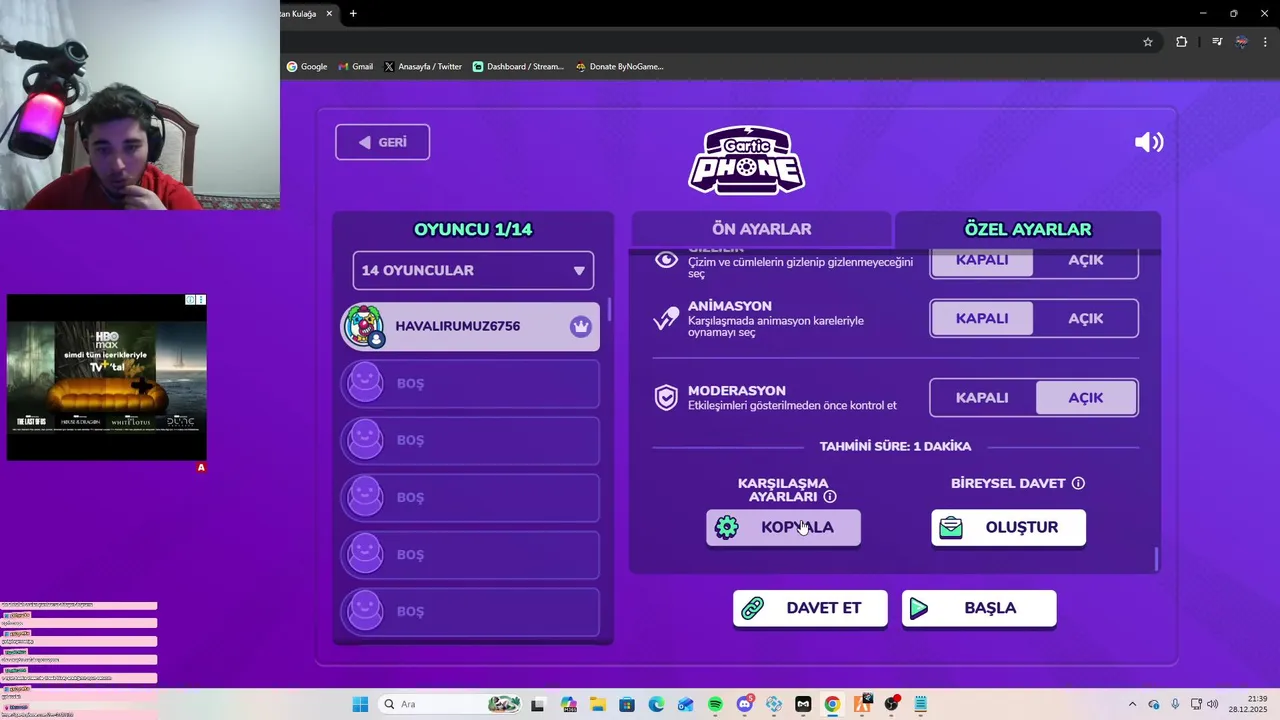This screenshot has height=720, width=1280.
Task: Click the HBO Max advertisement
Action: (107, 378)
